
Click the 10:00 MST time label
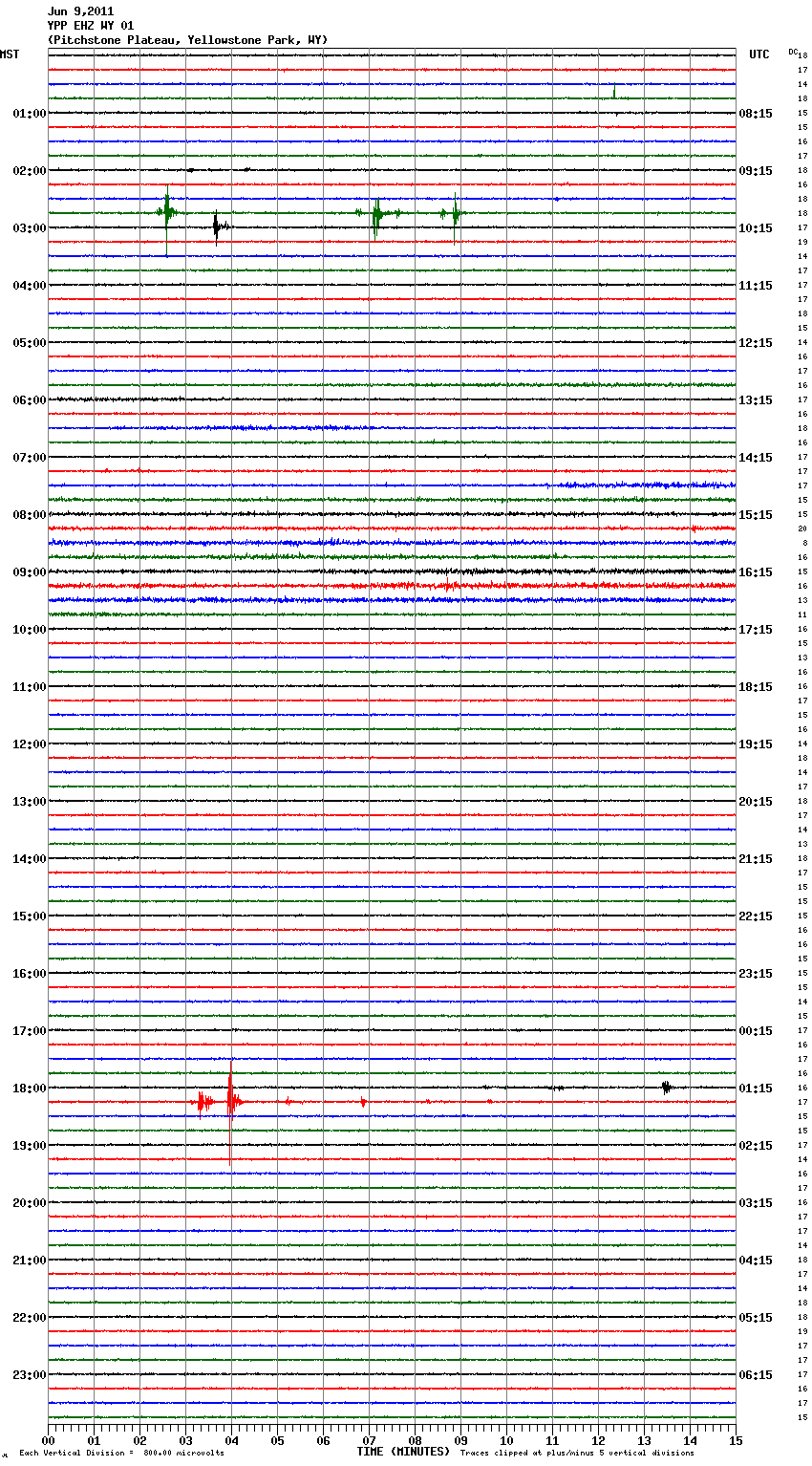tap(30, 630)
